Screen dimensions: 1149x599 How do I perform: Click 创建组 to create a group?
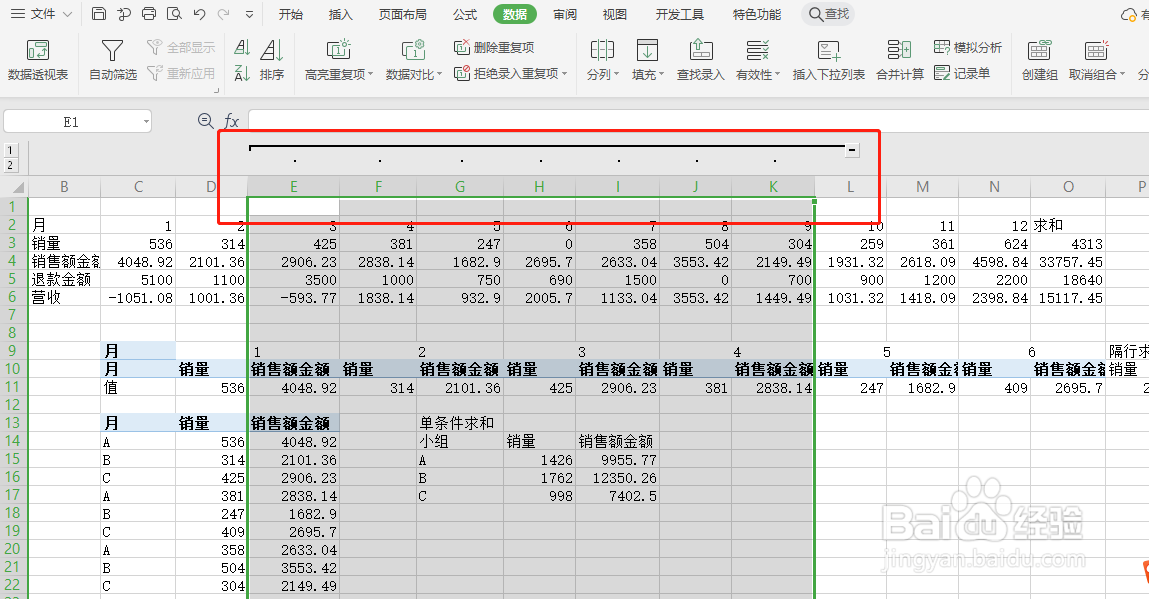1038,60
